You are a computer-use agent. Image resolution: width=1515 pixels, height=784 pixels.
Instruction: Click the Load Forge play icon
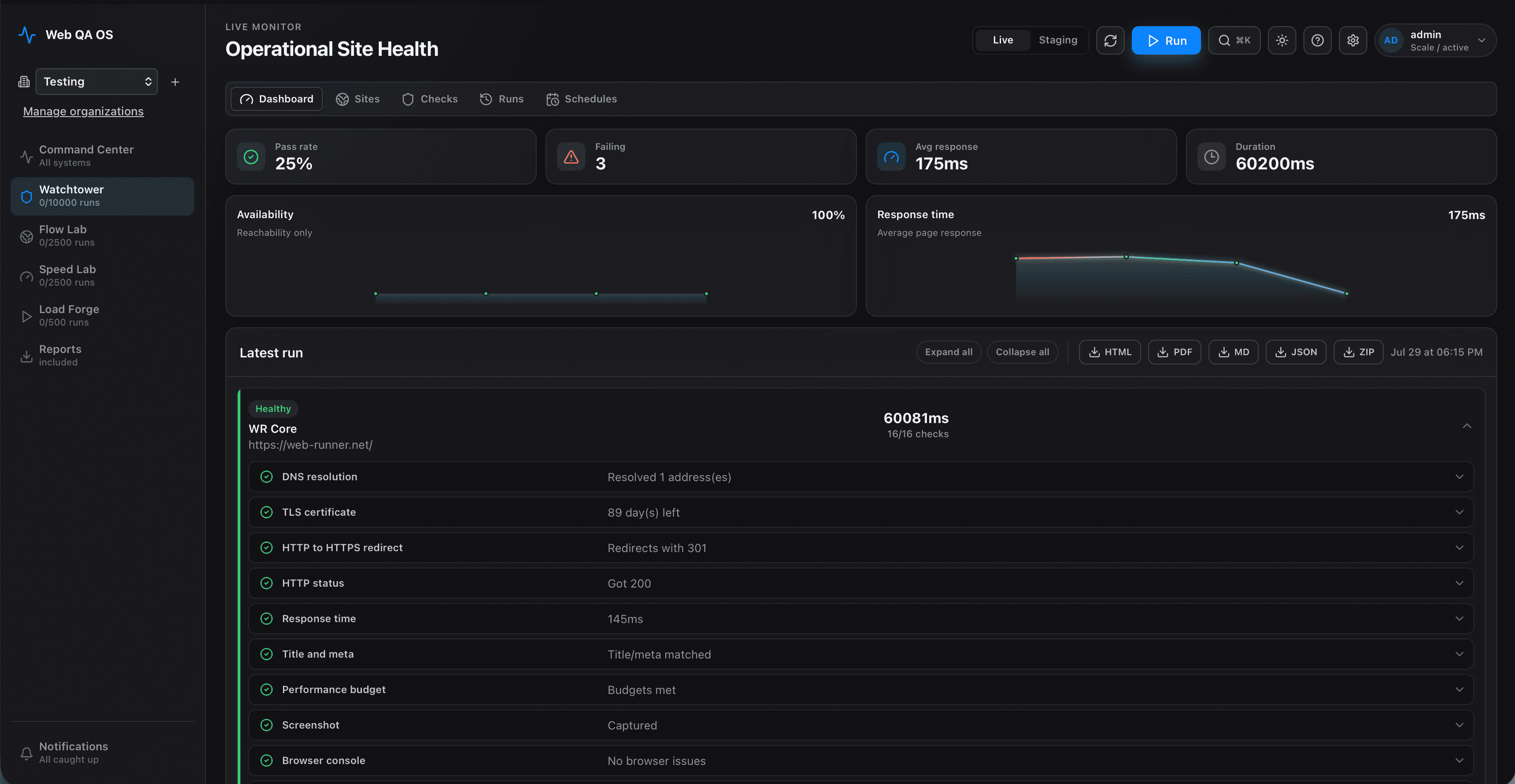pos(27,317)
